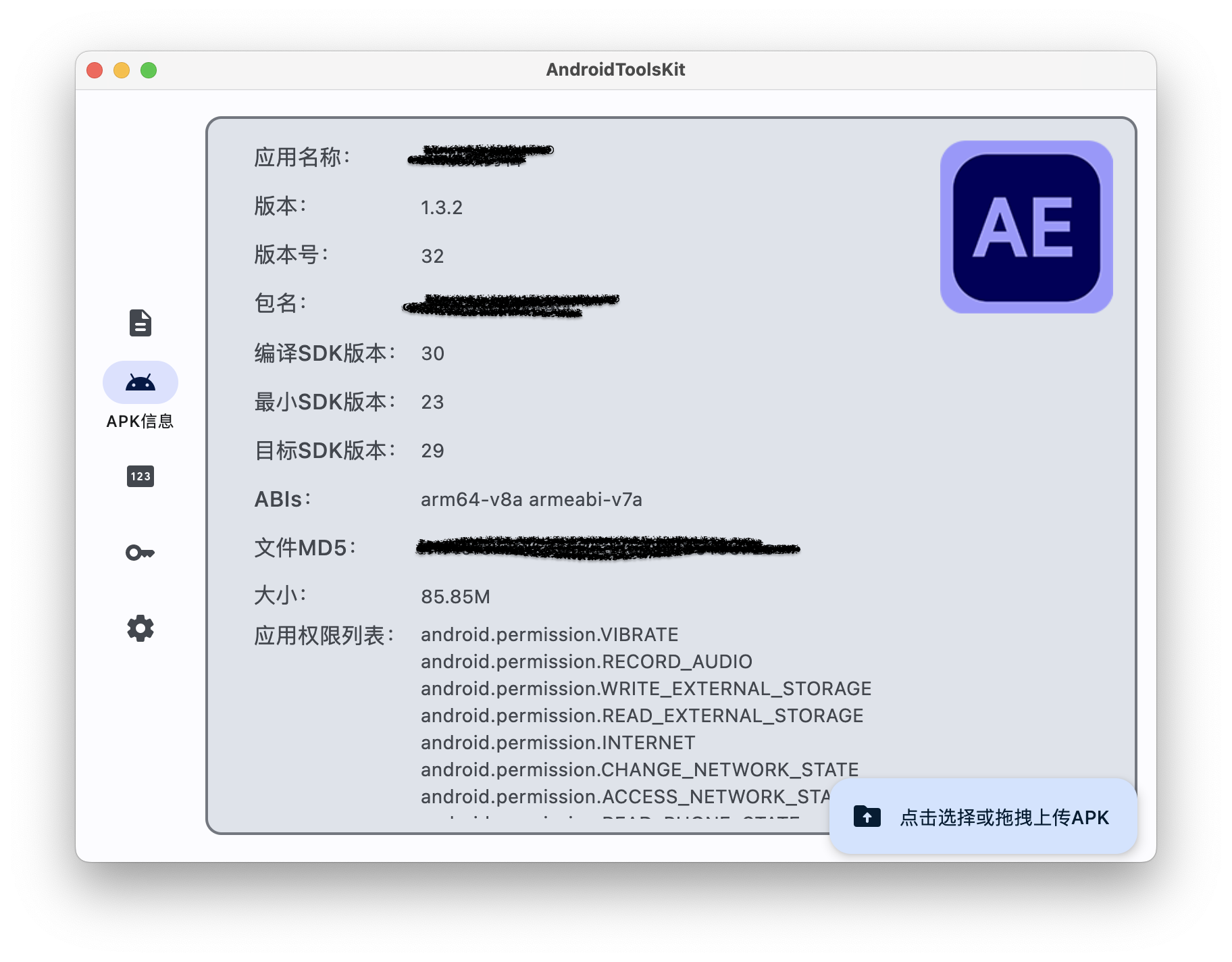Select version value 1.3.2
The width and height of the screenshot is (1232, 962).
click(442, 207)
